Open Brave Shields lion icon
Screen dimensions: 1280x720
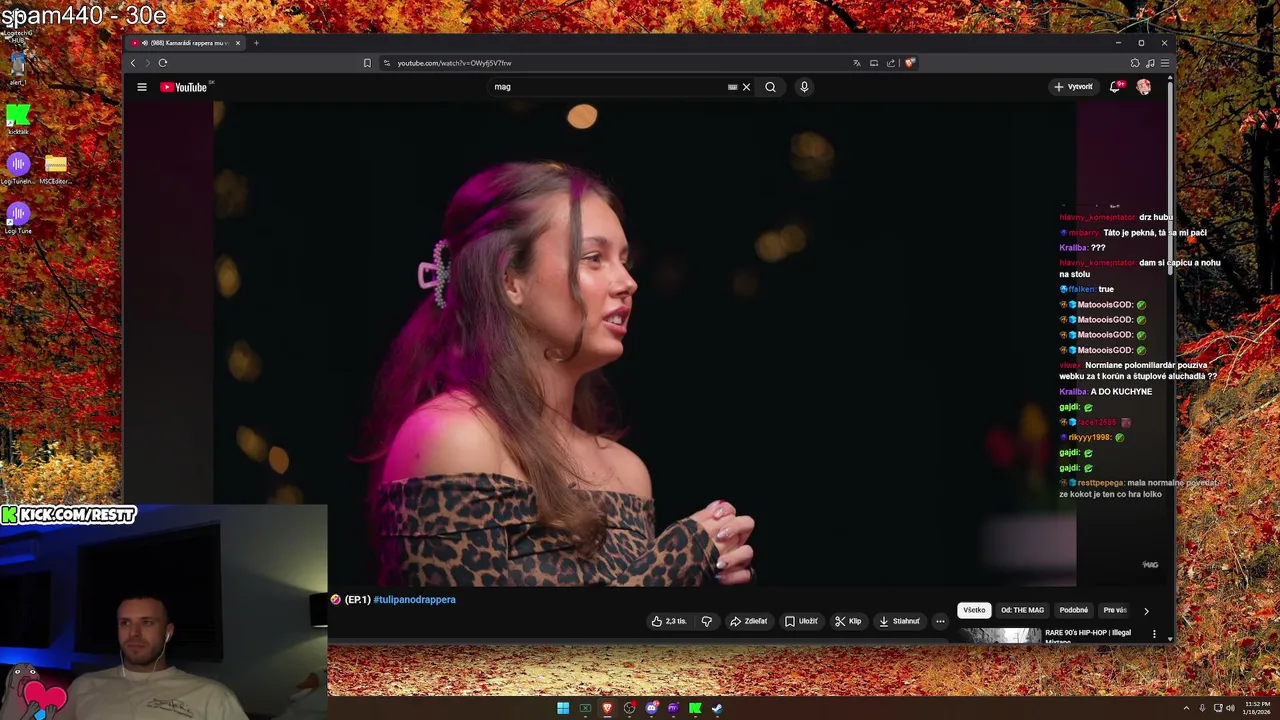click(x=909, y=63)
